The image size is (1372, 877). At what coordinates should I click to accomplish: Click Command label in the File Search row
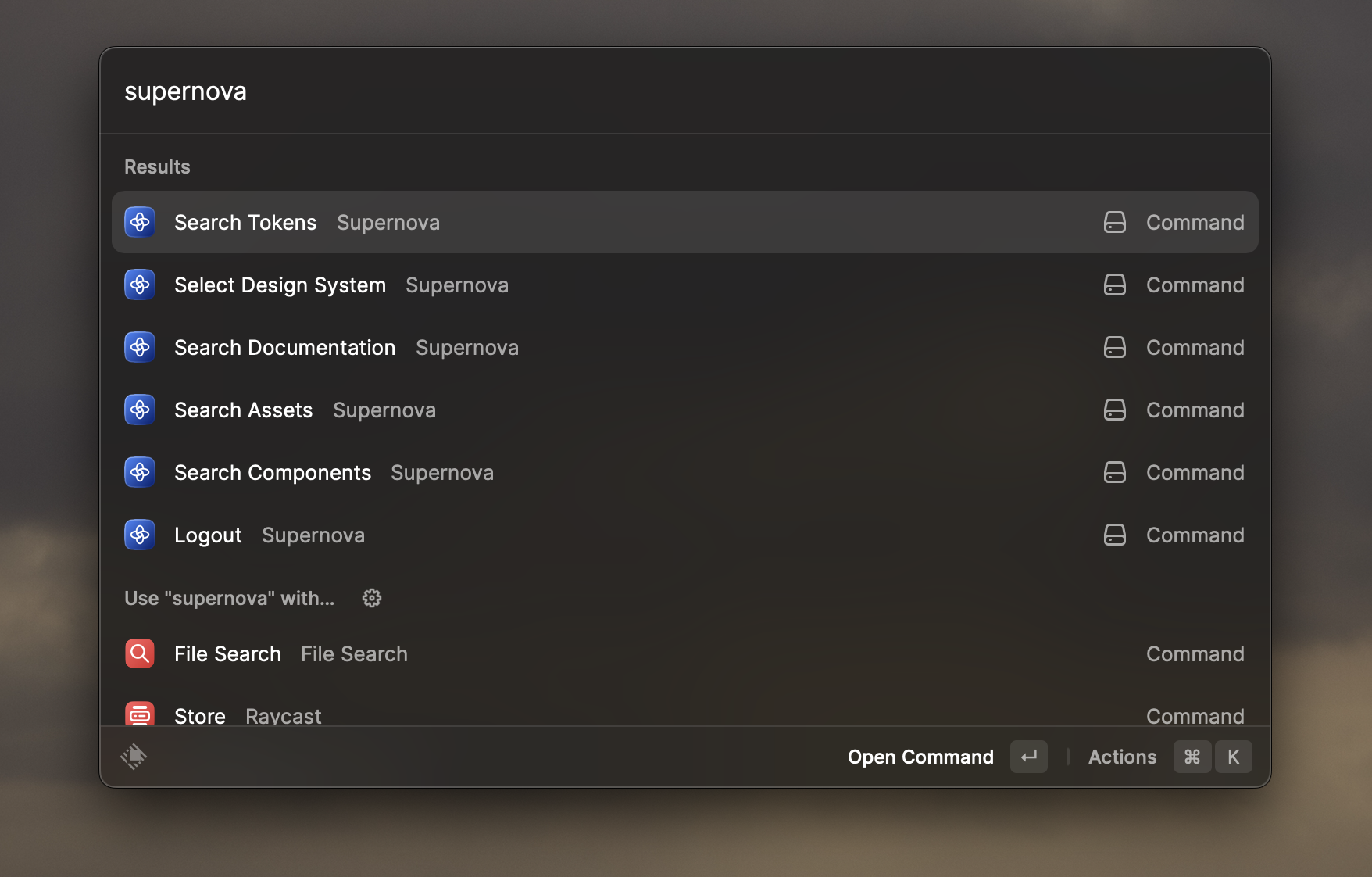[1195, 653]
